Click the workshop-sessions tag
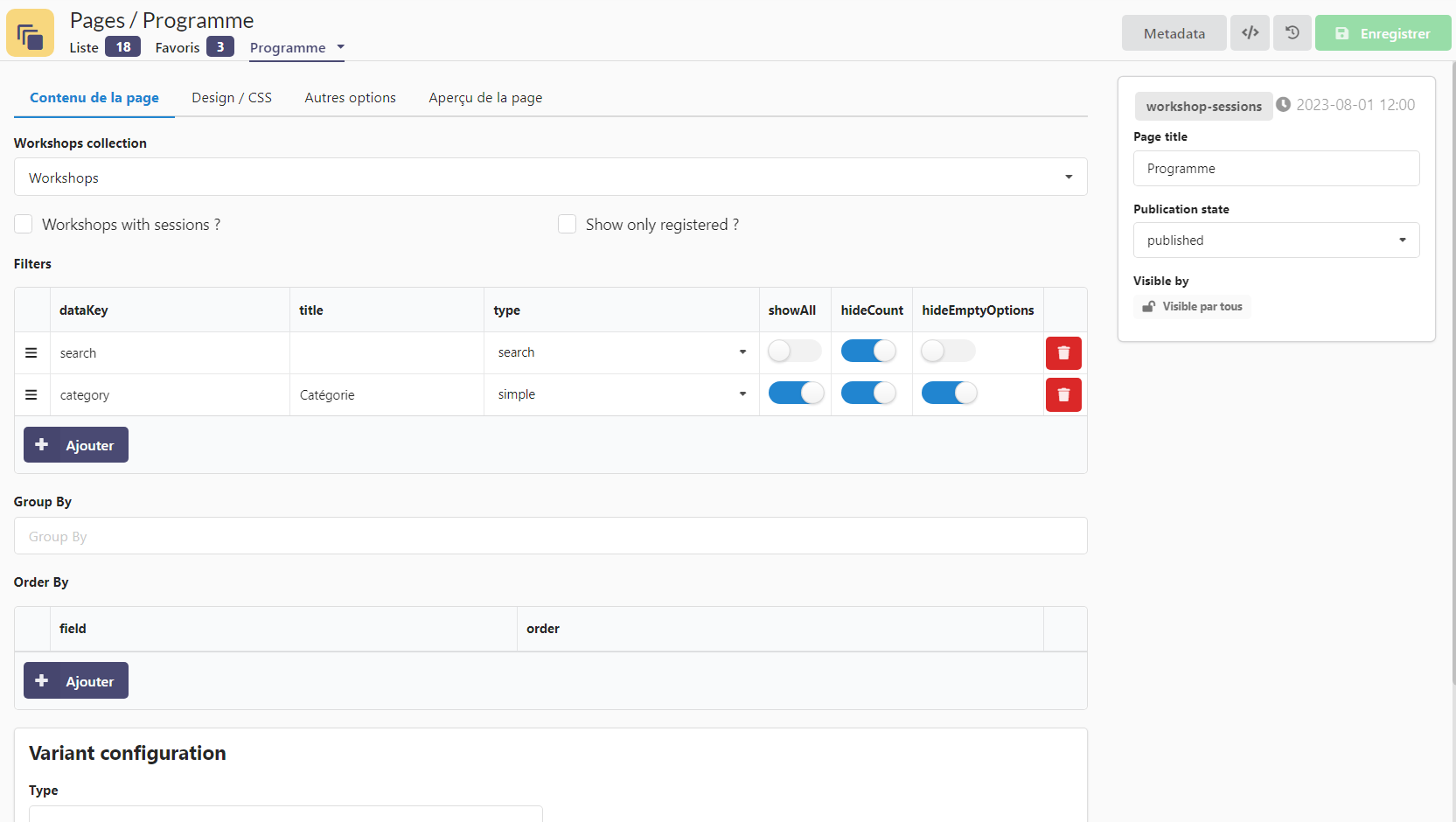This screenshot has height=822, width=1456. coord(1203,107)
